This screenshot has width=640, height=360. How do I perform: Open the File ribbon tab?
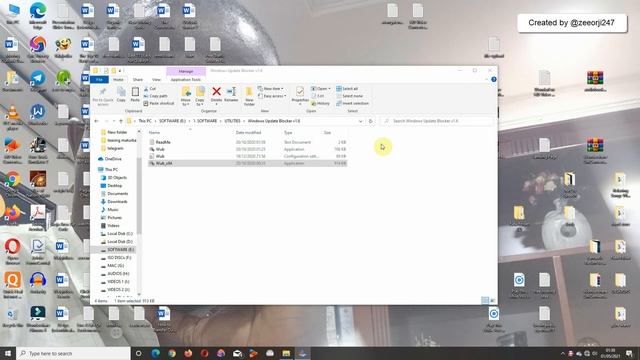[99, 80]
